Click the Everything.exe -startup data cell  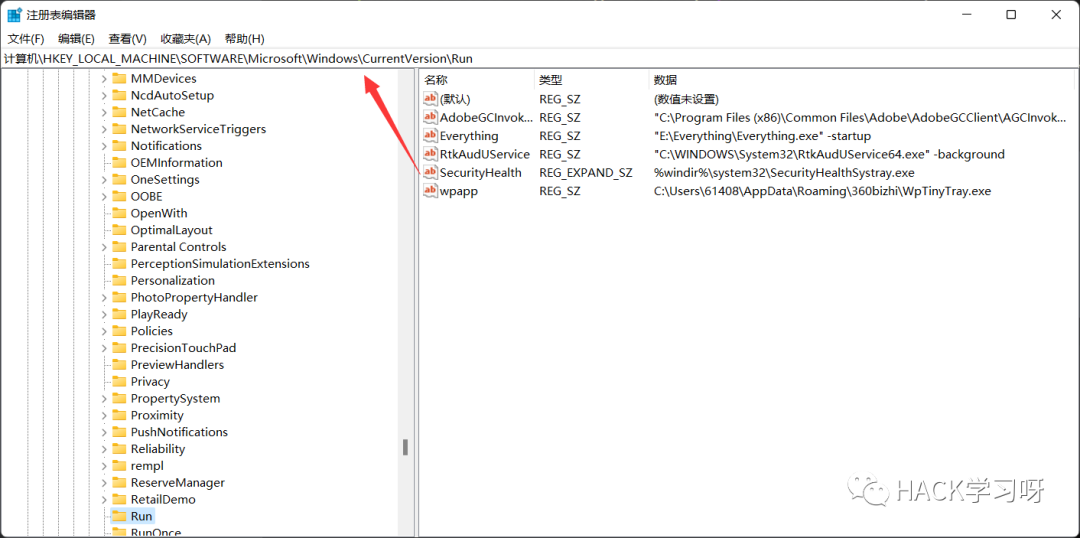[x=762, y=136]
